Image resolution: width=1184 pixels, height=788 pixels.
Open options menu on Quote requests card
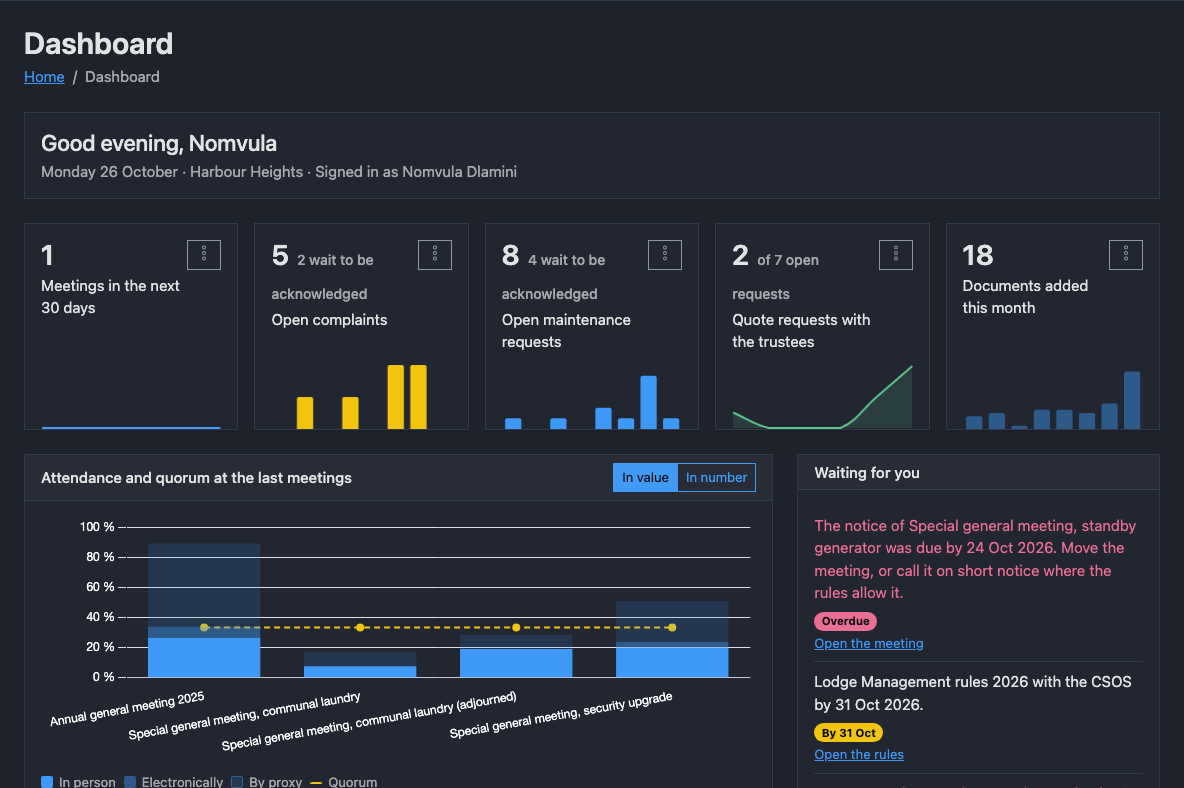[896, 255]
